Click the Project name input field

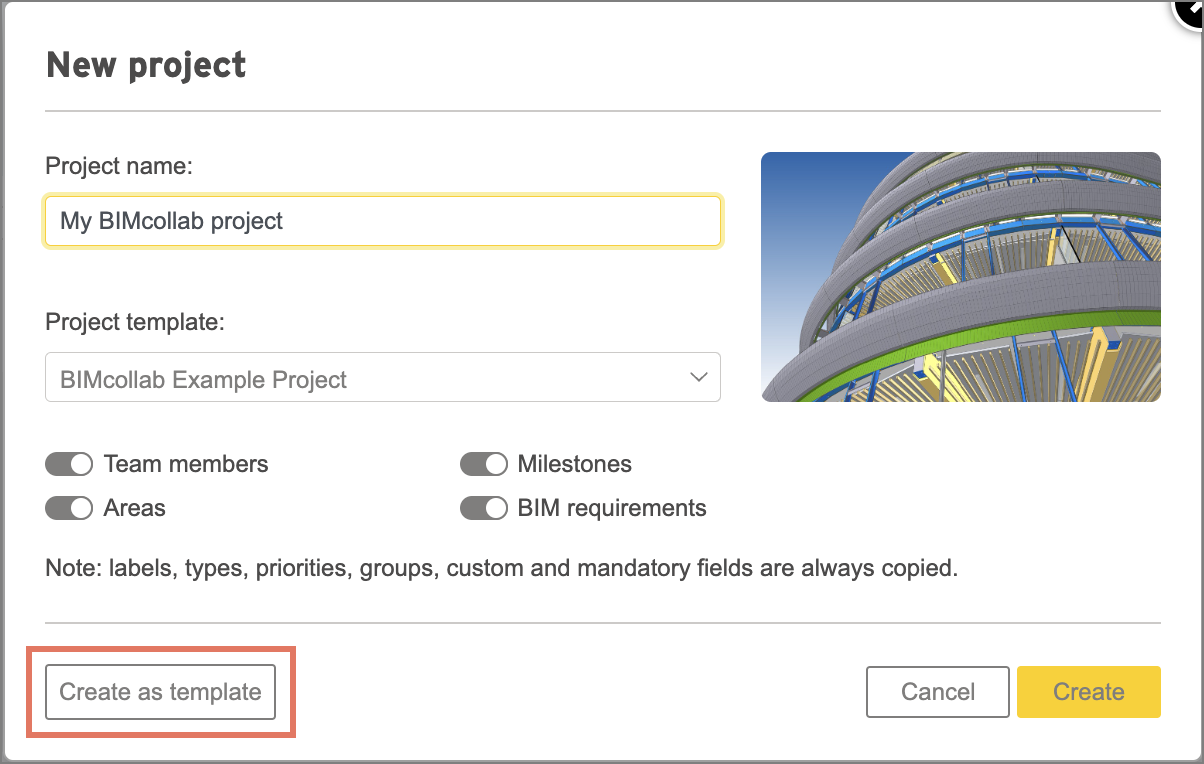[x=383, y=221]
